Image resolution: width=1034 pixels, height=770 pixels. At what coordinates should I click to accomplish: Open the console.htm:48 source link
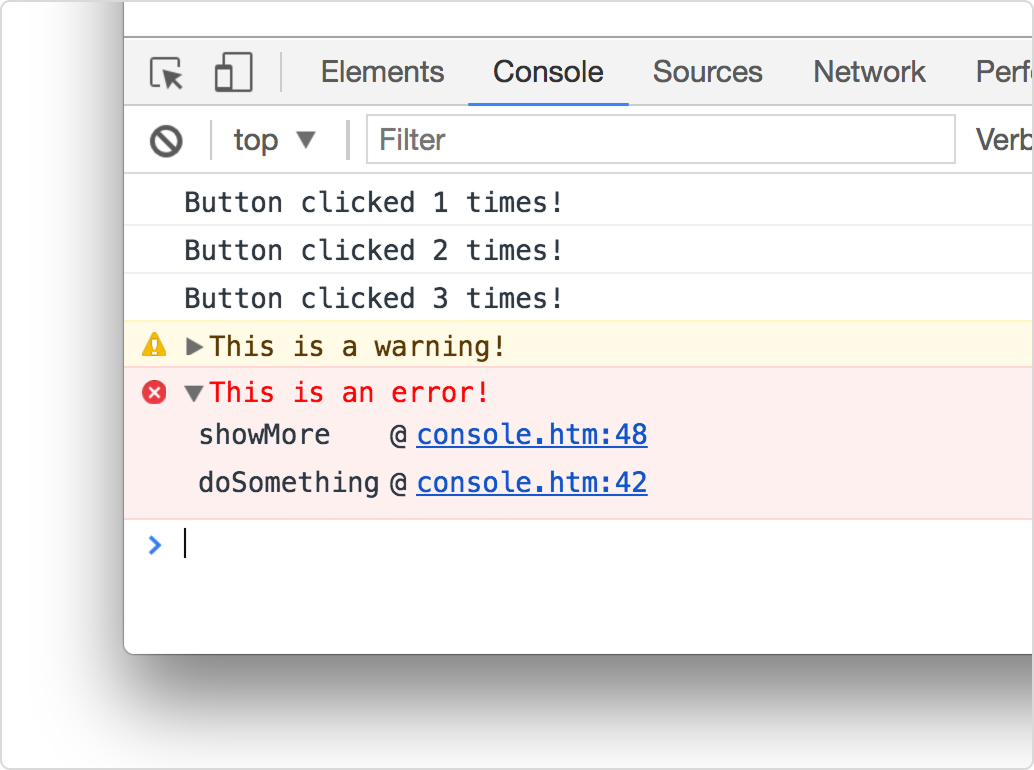point(532,435)
